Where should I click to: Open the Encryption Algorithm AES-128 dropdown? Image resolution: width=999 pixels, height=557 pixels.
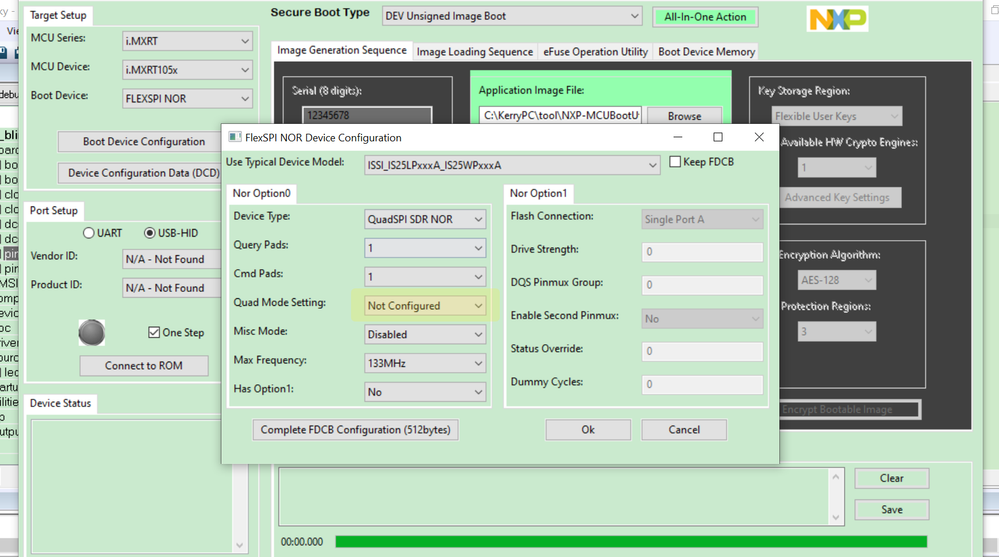[x=837, y=280]
